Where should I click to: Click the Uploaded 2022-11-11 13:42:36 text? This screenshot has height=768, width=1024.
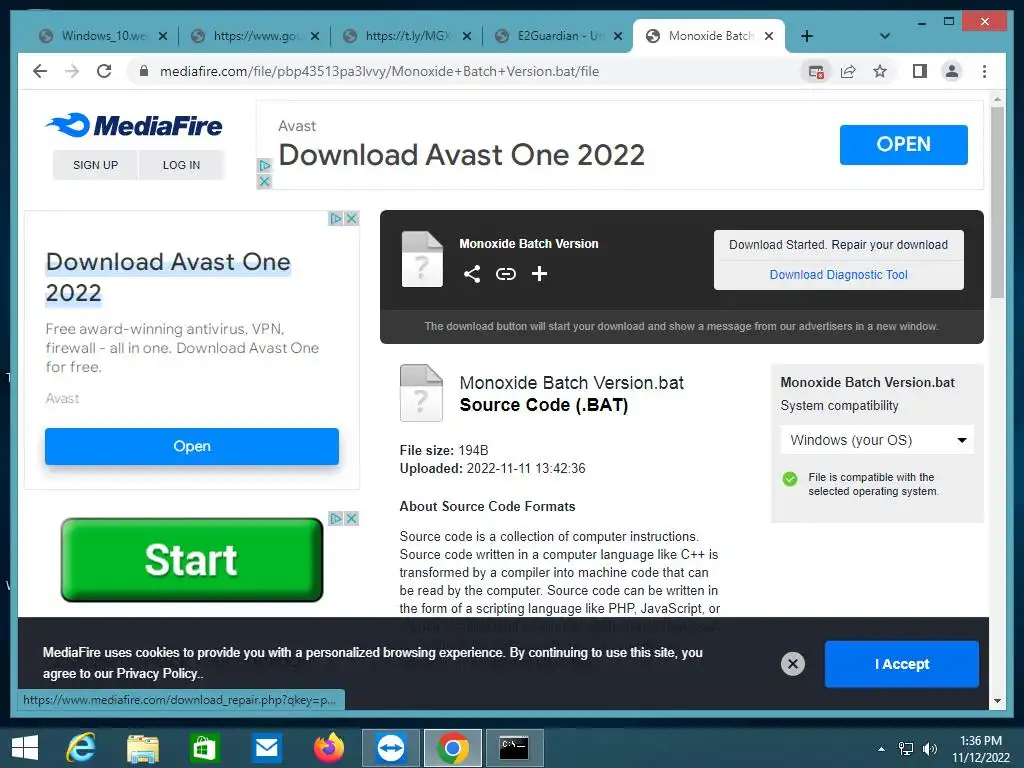tap(492, 468)
